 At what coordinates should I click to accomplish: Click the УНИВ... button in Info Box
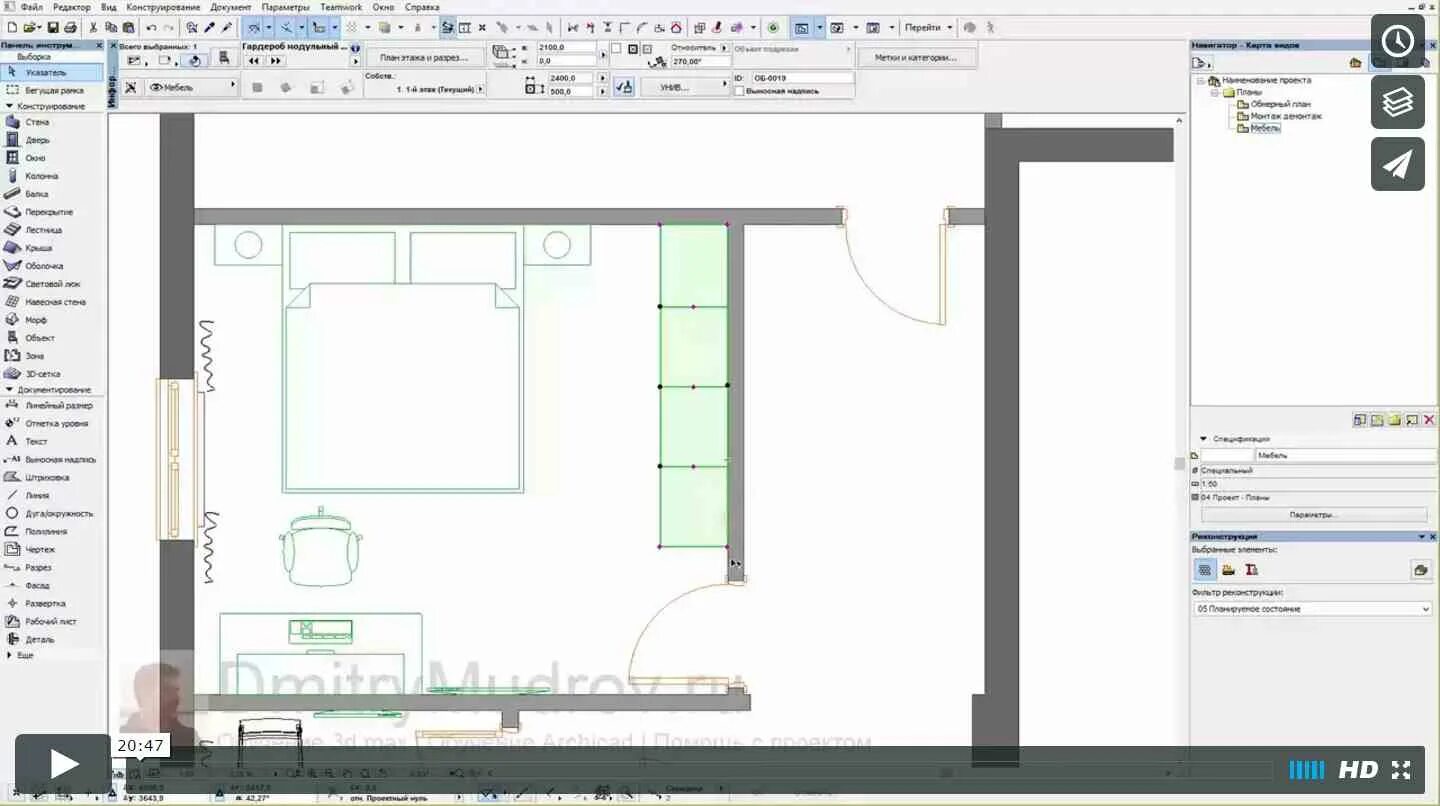(x=682, y=88)
